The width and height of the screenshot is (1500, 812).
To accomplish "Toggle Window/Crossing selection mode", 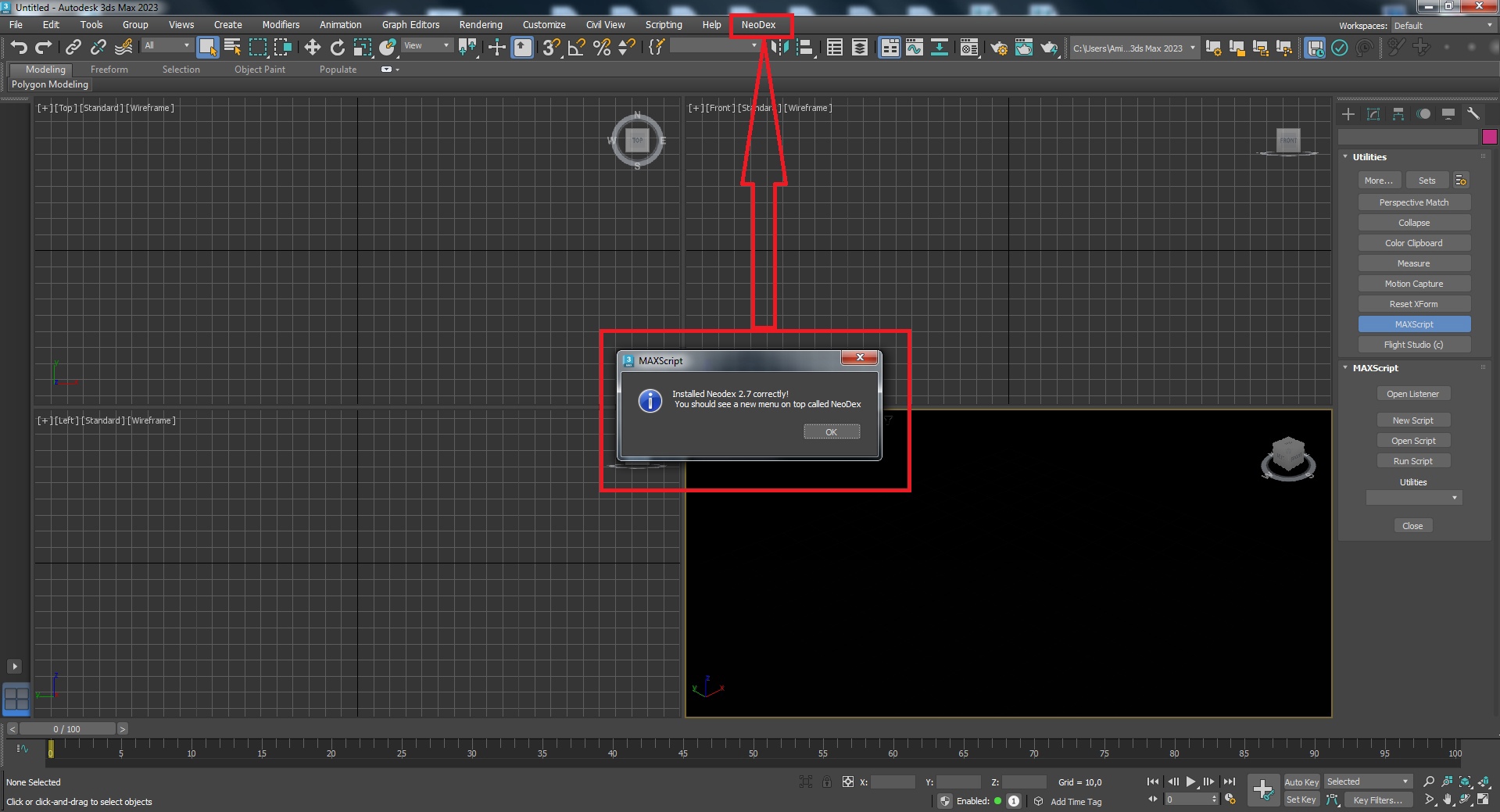I will (283, 48).
